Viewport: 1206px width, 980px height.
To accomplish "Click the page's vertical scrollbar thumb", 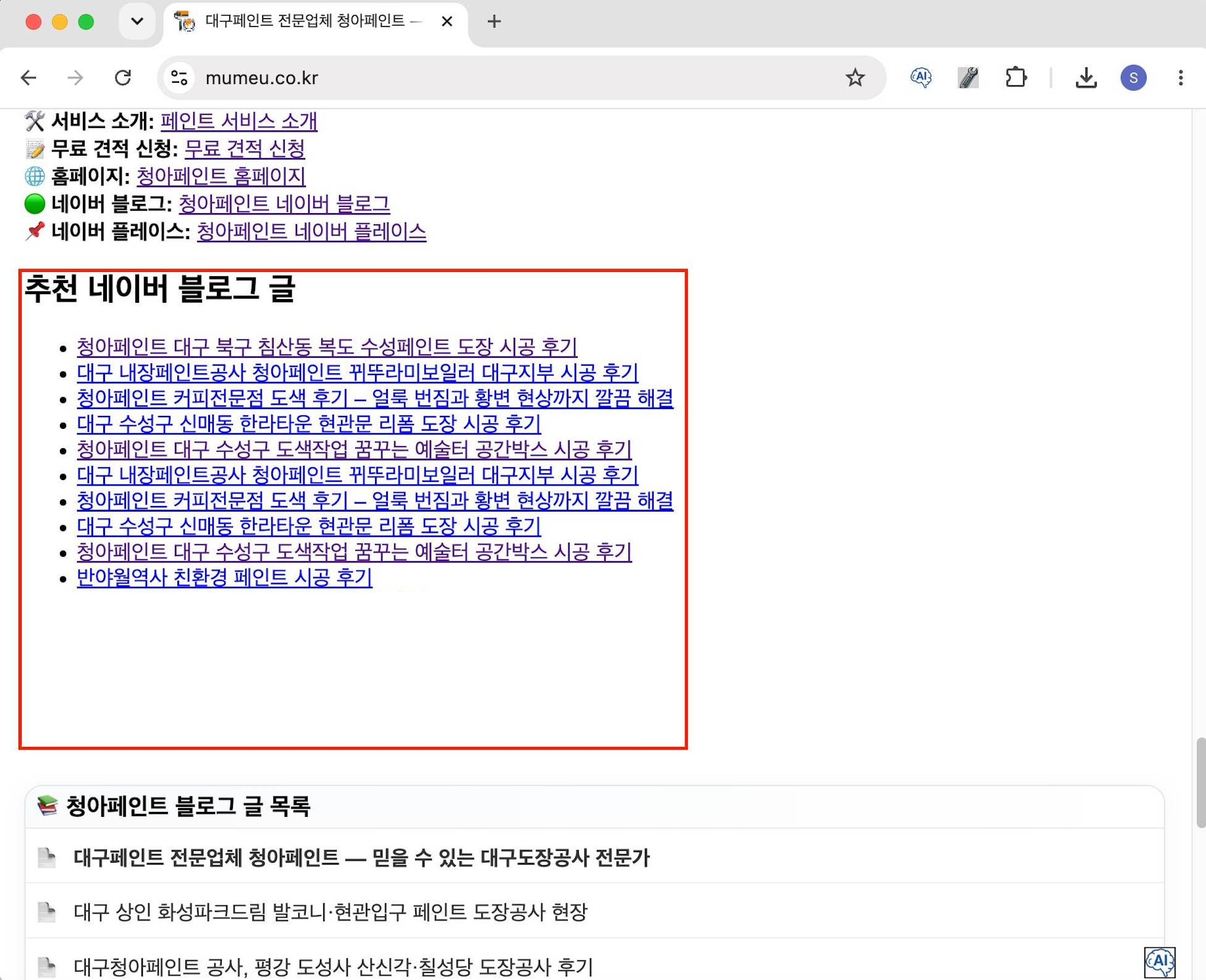I will (1200, 782).
